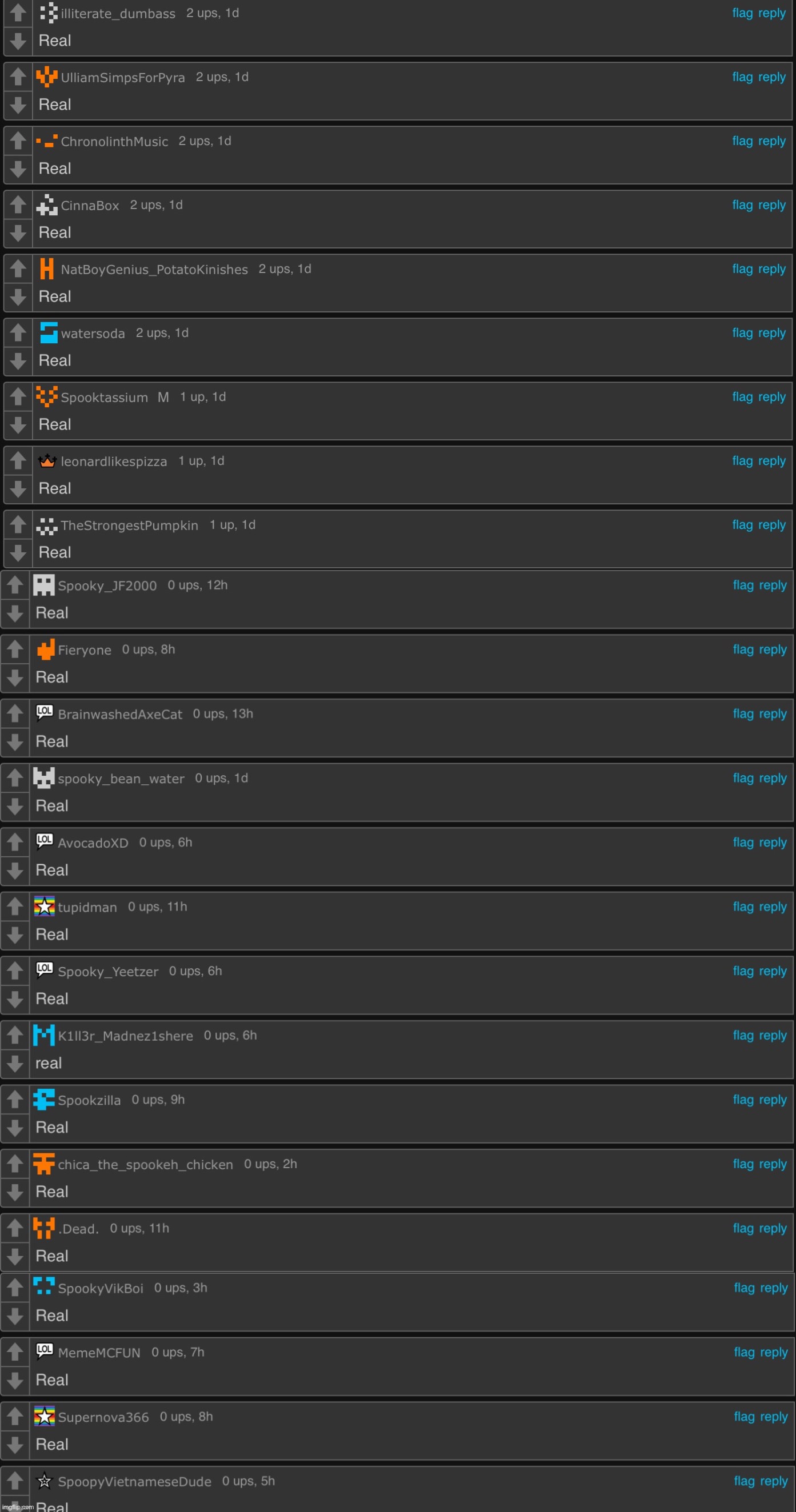Reply to chica_the_spookeh_chicken

[773, 1164]
